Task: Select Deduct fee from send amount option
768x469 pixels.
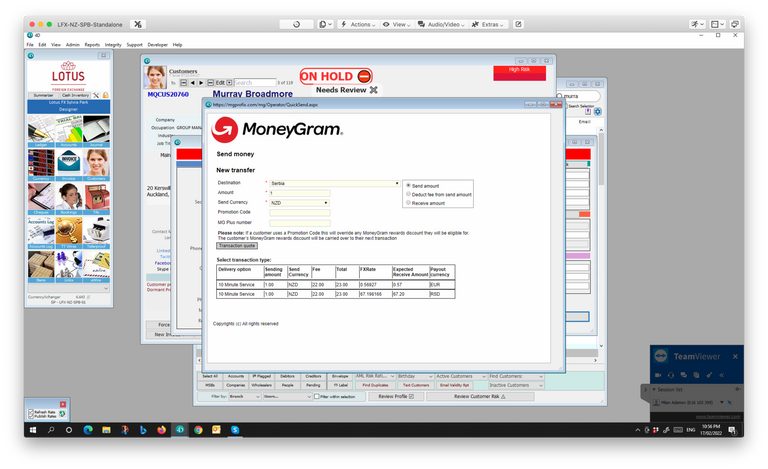Action: point(408,194)
